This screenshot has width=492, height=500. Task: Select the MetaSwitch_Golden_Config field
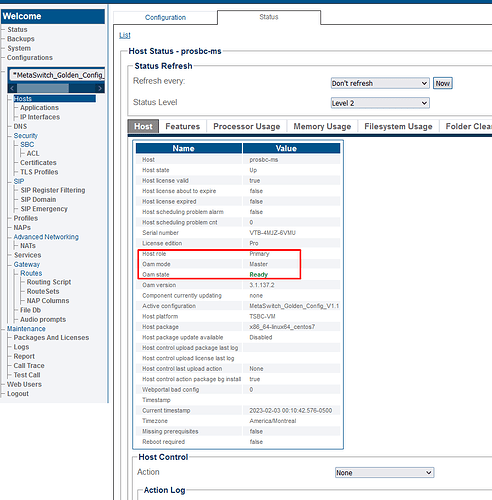coord(57,75)
